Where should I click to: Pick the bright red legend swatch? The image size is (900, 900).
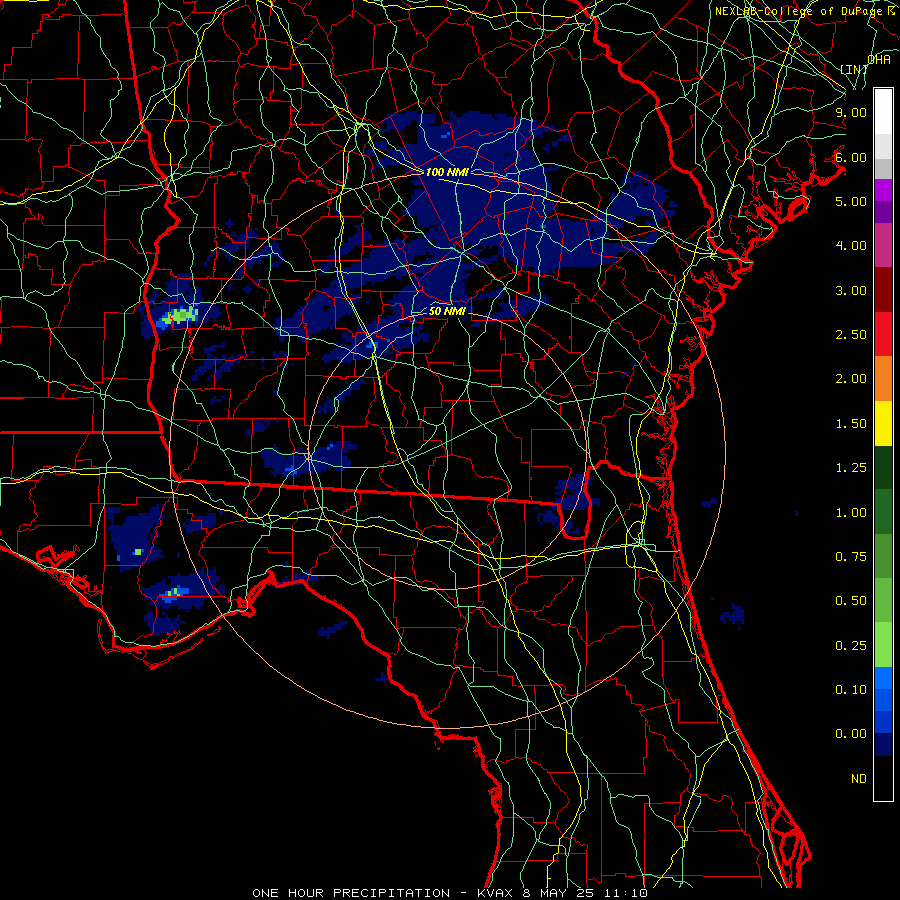[x=883, y=334]
